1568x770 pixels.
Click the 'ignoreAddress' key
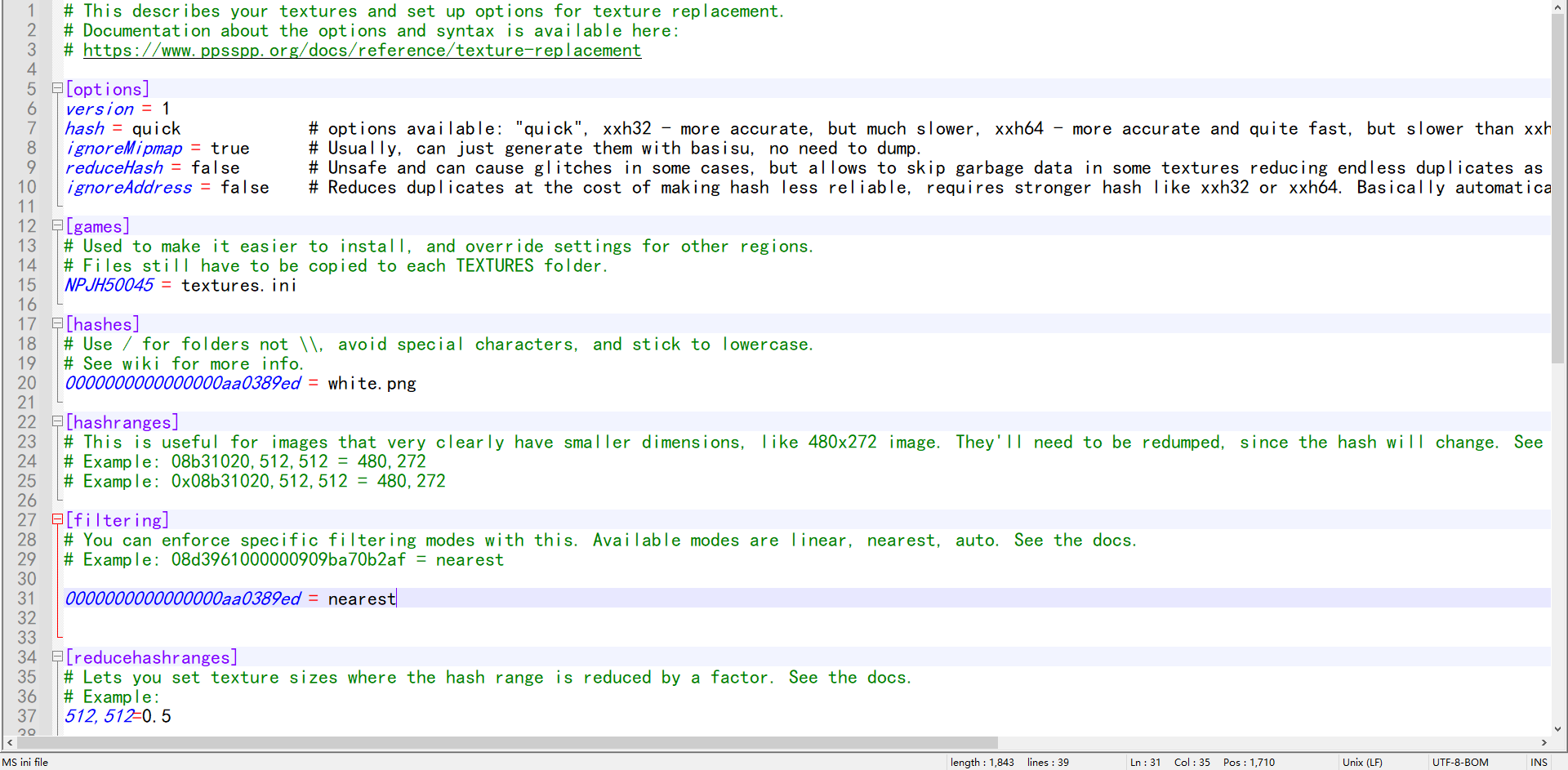tap(129, 187)
